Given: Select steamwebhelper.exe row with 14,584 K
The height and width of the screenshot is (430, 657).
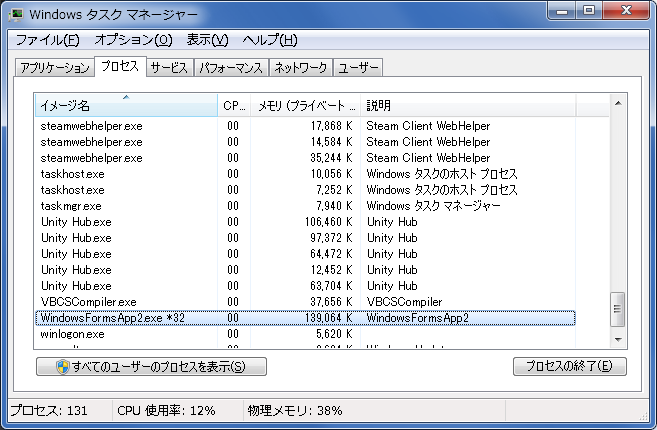Looking at the screenshot, I should pyautogui.click(x=305, y=142).
